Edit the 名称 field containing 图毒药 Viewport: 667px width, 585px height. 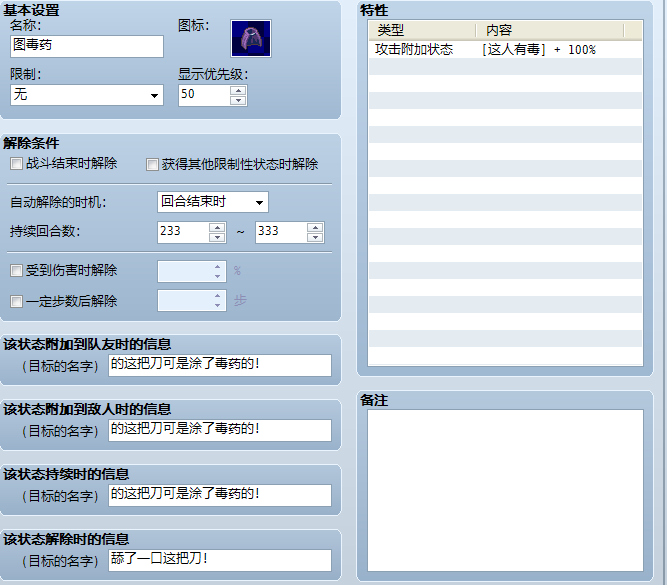click(x=87, y=46)
